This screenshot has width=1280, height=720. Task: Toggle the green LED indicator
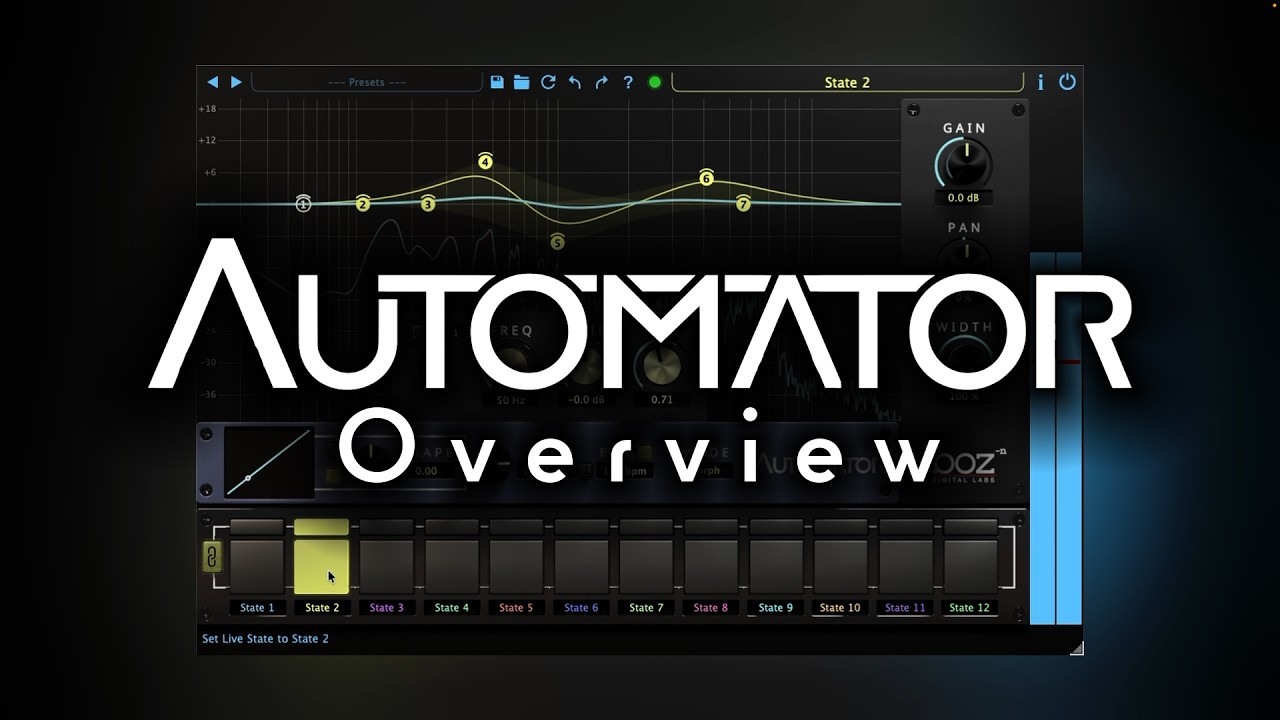pos(655,82)
